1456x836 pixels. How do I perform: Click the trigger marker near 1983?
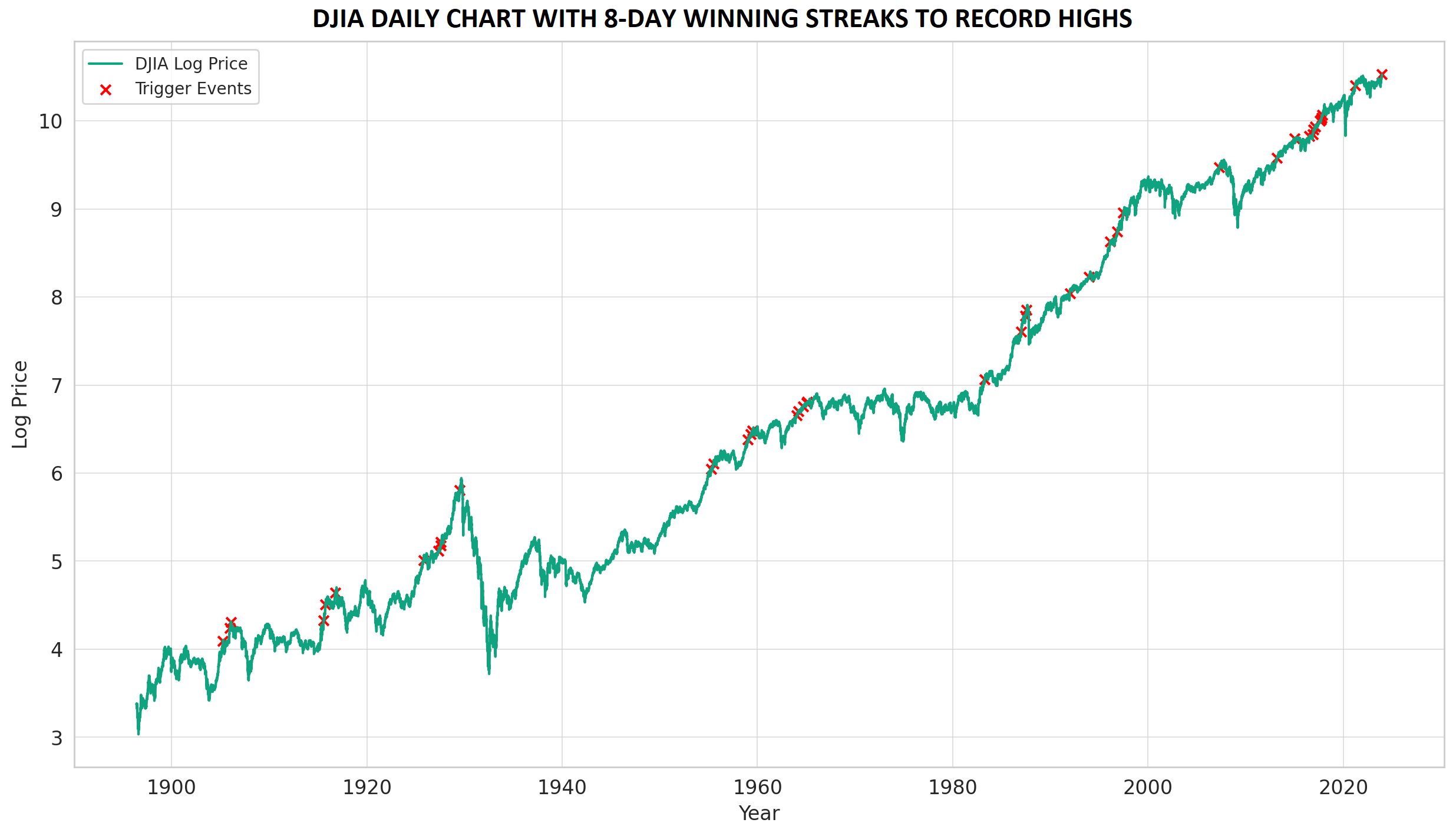click(x=985, y=379)
